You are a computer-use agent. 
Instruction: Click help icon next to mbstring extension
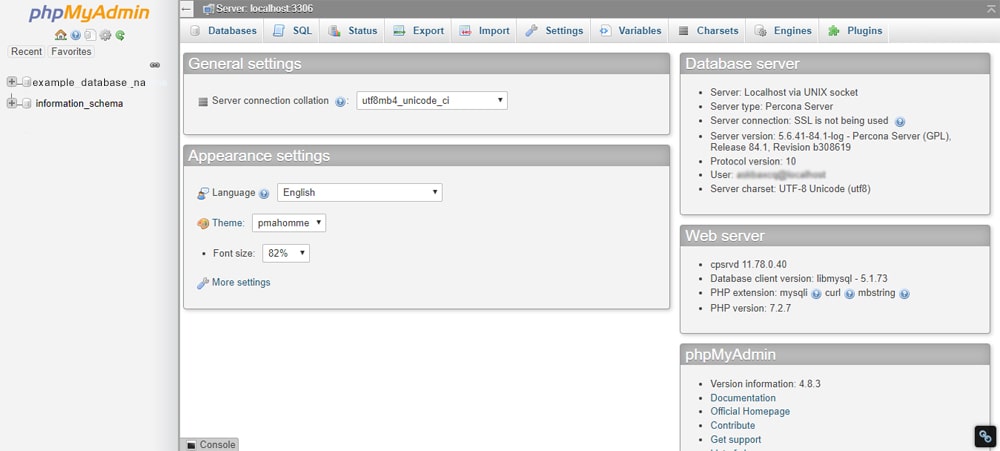click(904, 294)
